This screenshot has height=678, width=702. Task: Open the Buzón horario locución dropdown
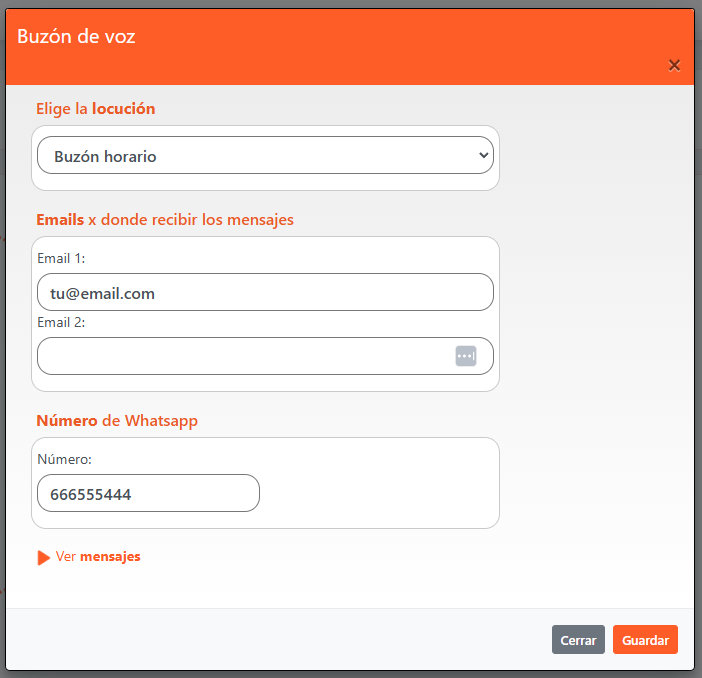click(x=265, y=155)
